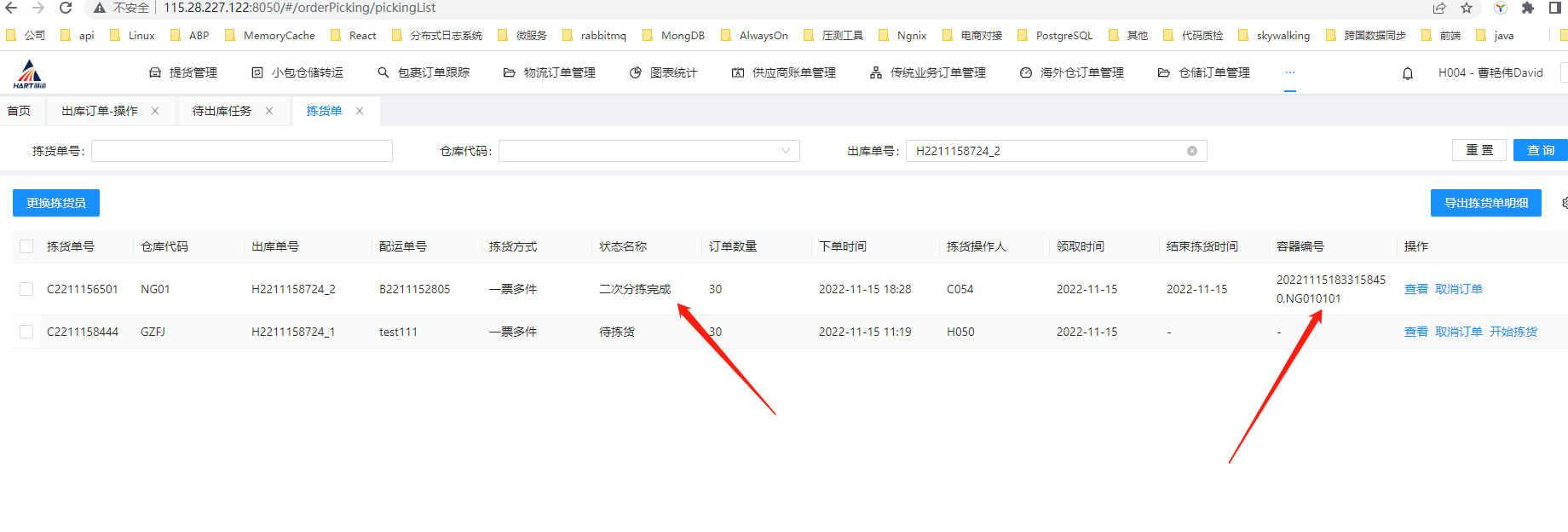Clear the 出库单号 field with X icon

(1191, 151)
